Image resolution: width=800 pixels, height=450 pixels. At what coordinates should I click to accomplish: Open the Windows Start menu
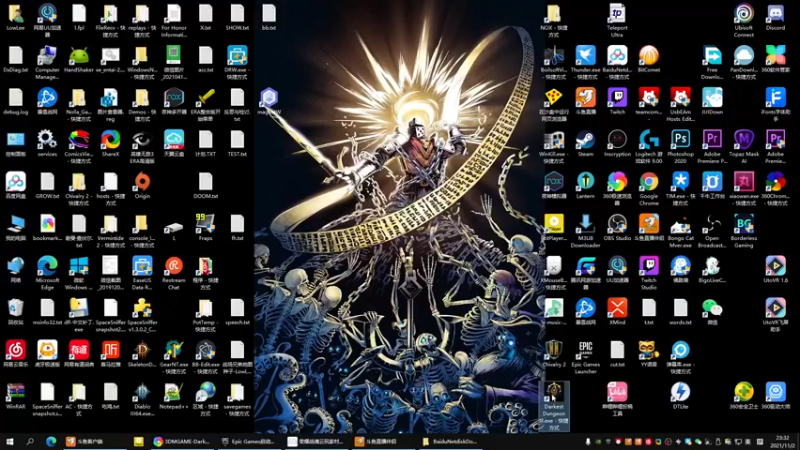click(x=9, y=441)
